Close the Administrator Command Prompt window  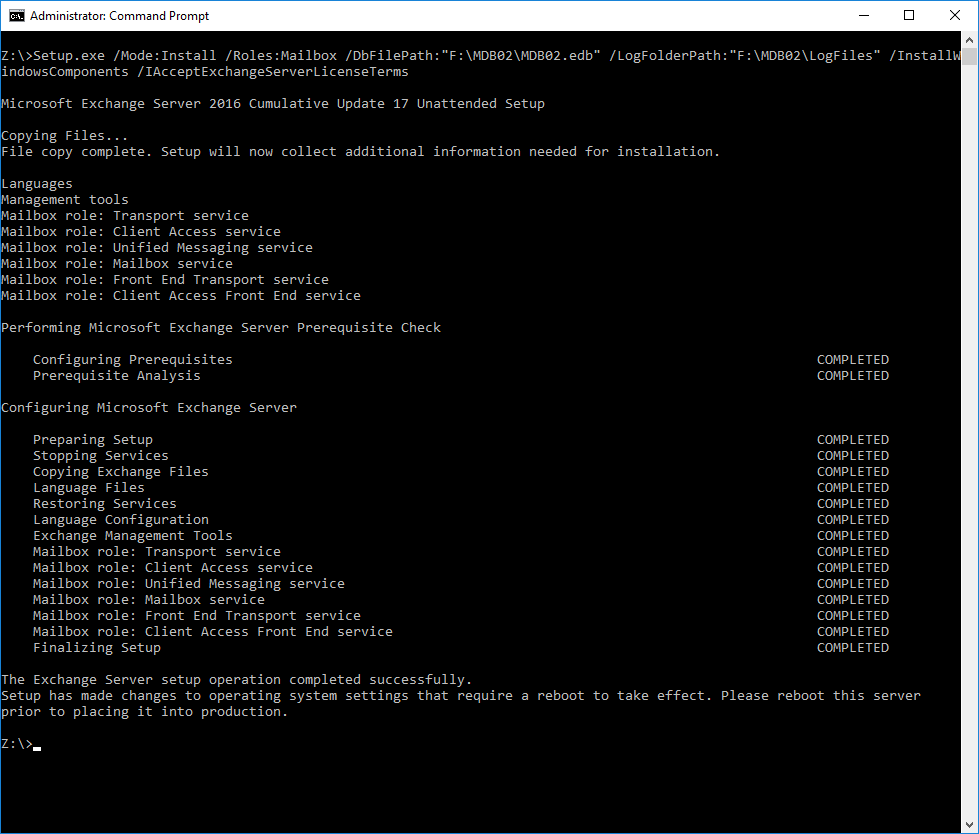(955, 16)
